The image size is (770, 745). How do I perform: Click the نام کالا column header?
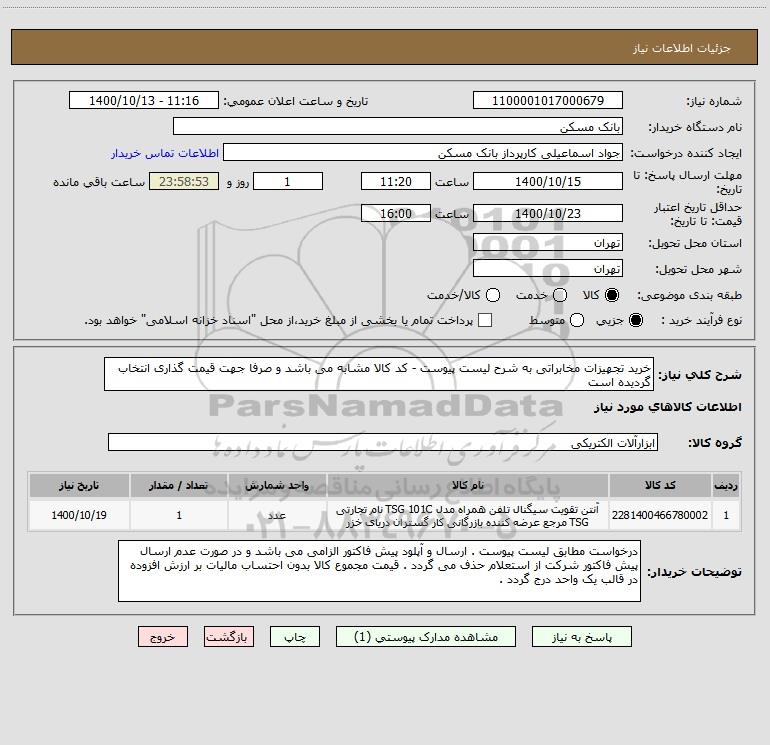click(468, 485)
